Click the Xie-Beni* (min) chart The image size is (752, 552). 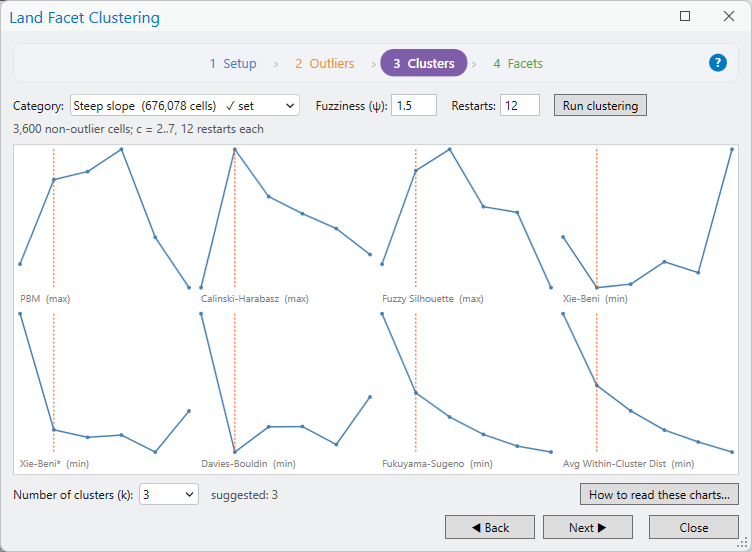[x=105, y=390]
